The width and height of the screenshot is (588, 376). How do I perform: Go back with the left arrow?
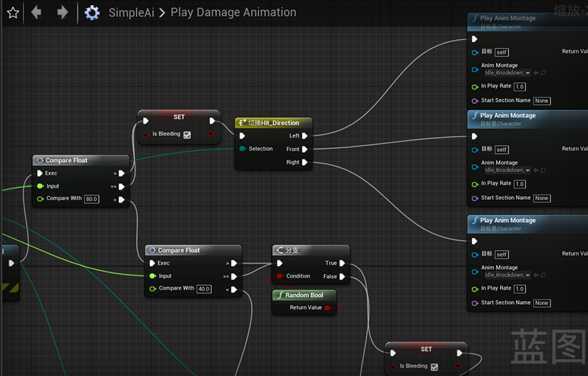36,12
